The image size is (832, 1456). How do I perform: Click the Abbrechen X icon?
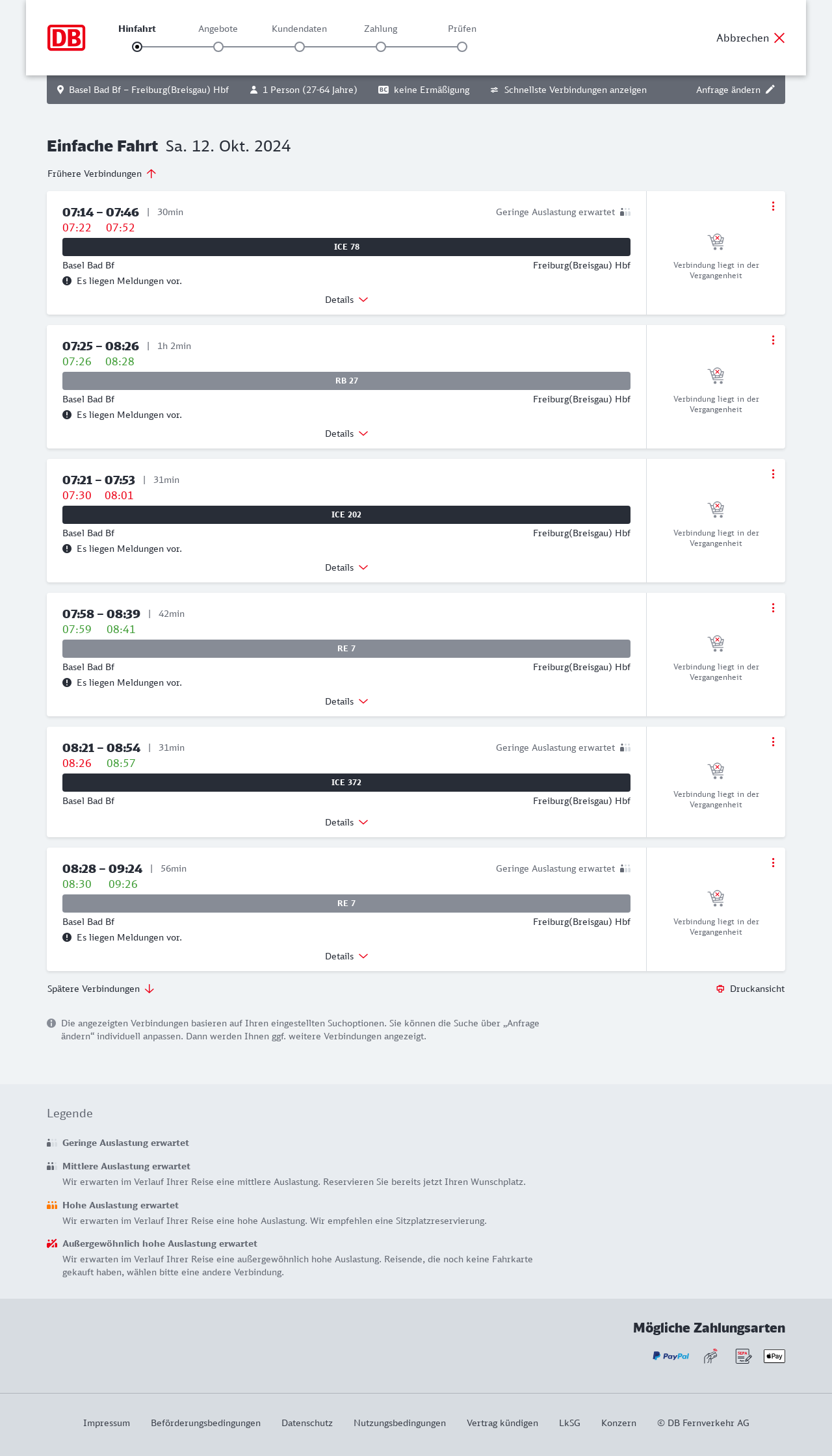point(779,38)
